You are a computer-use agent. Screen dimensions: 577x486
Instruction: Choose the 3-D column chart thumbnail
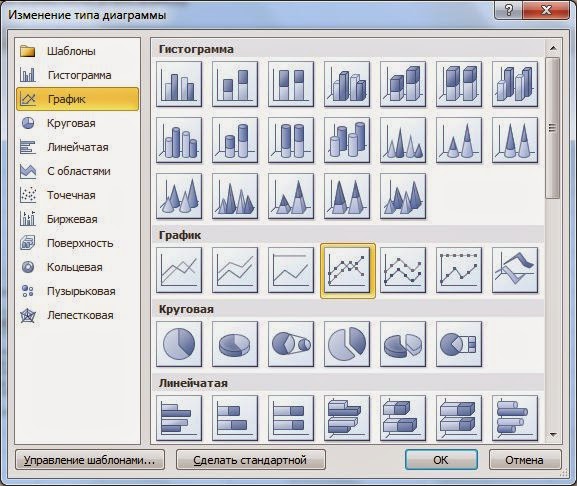[514, 84]
